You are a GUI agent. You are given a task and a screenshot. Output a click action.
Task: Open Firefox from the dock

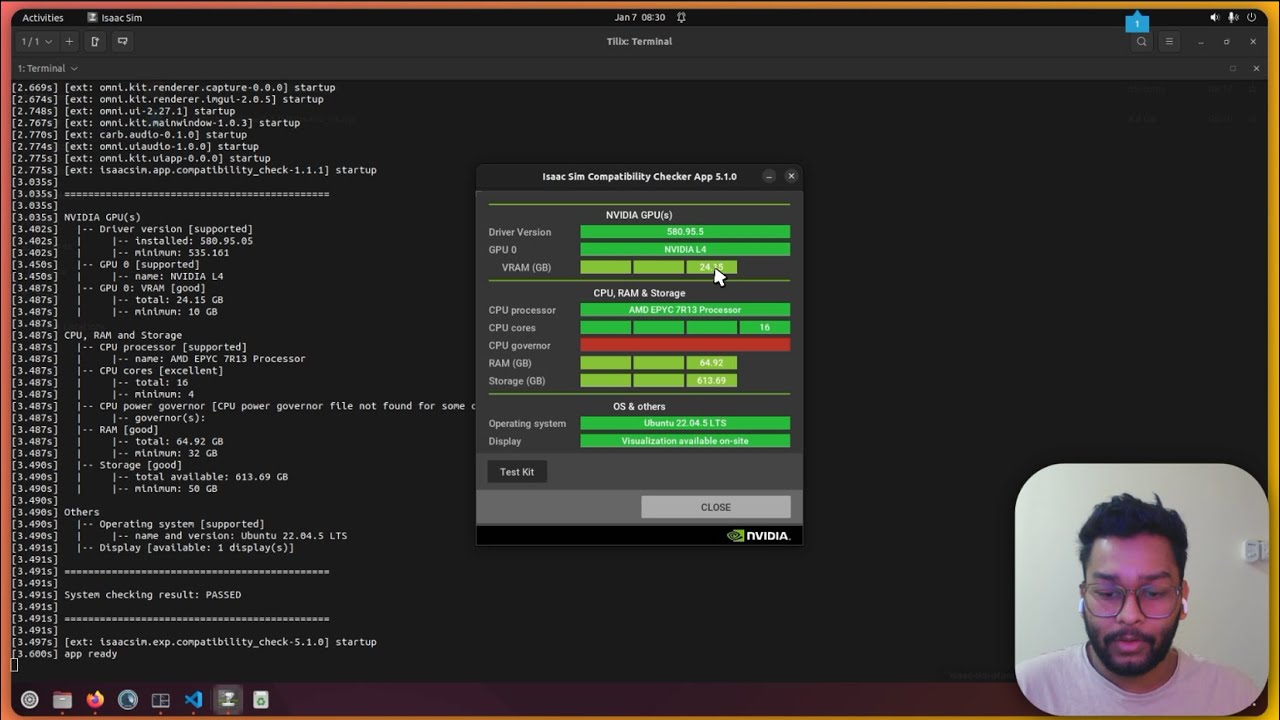pos(95,700)
